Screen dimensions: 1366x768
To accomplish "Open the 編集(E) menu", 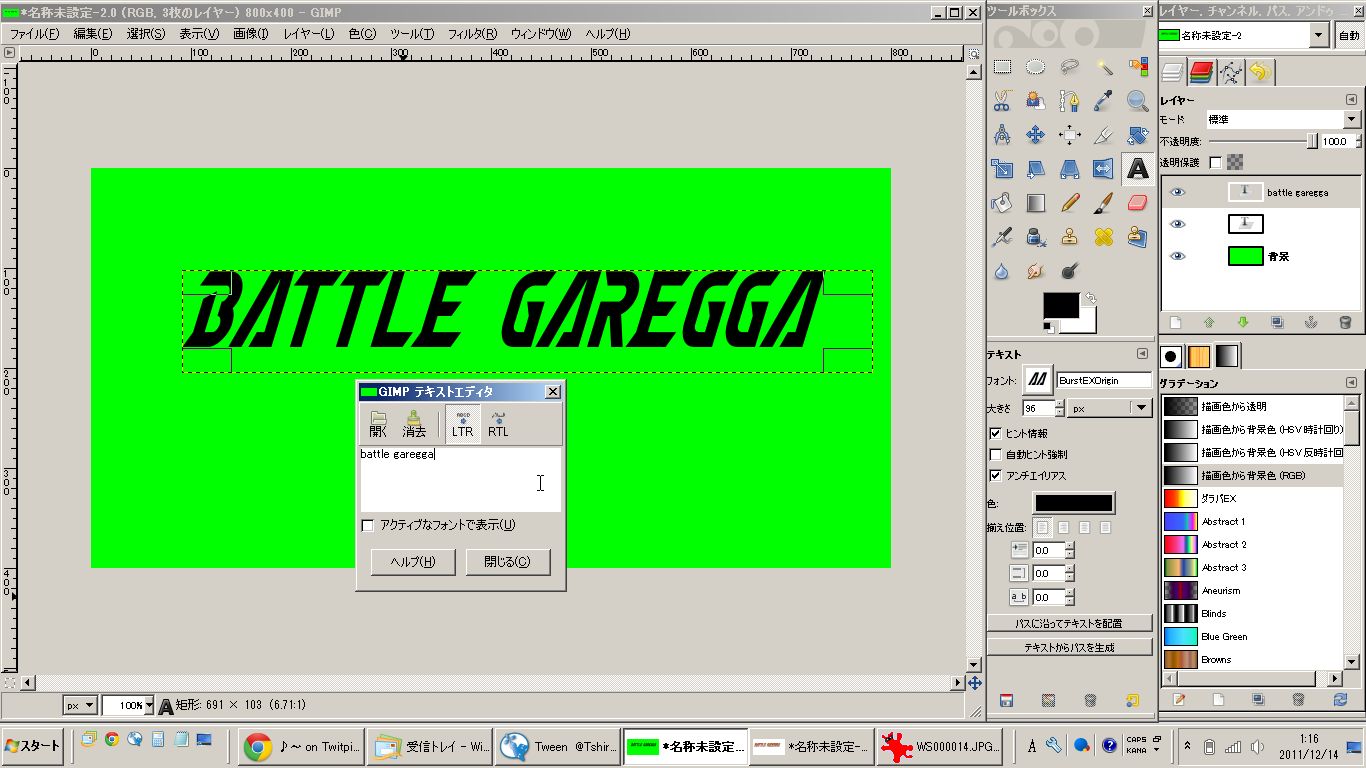I will [x=93, y=33].
